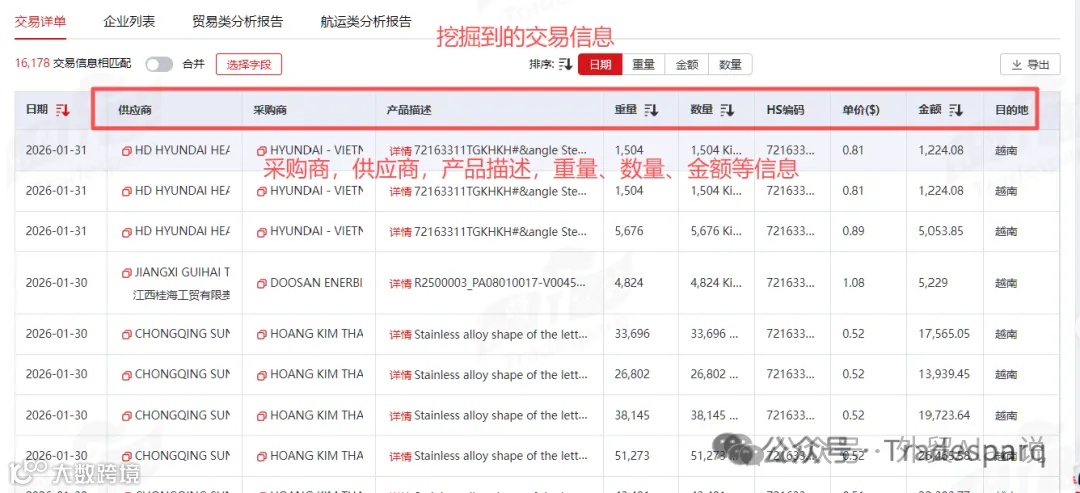Click the 19,723.64 amount cell
Image resolution: width=1080 pixels, height=493 pixels.
tap(944, 415)
